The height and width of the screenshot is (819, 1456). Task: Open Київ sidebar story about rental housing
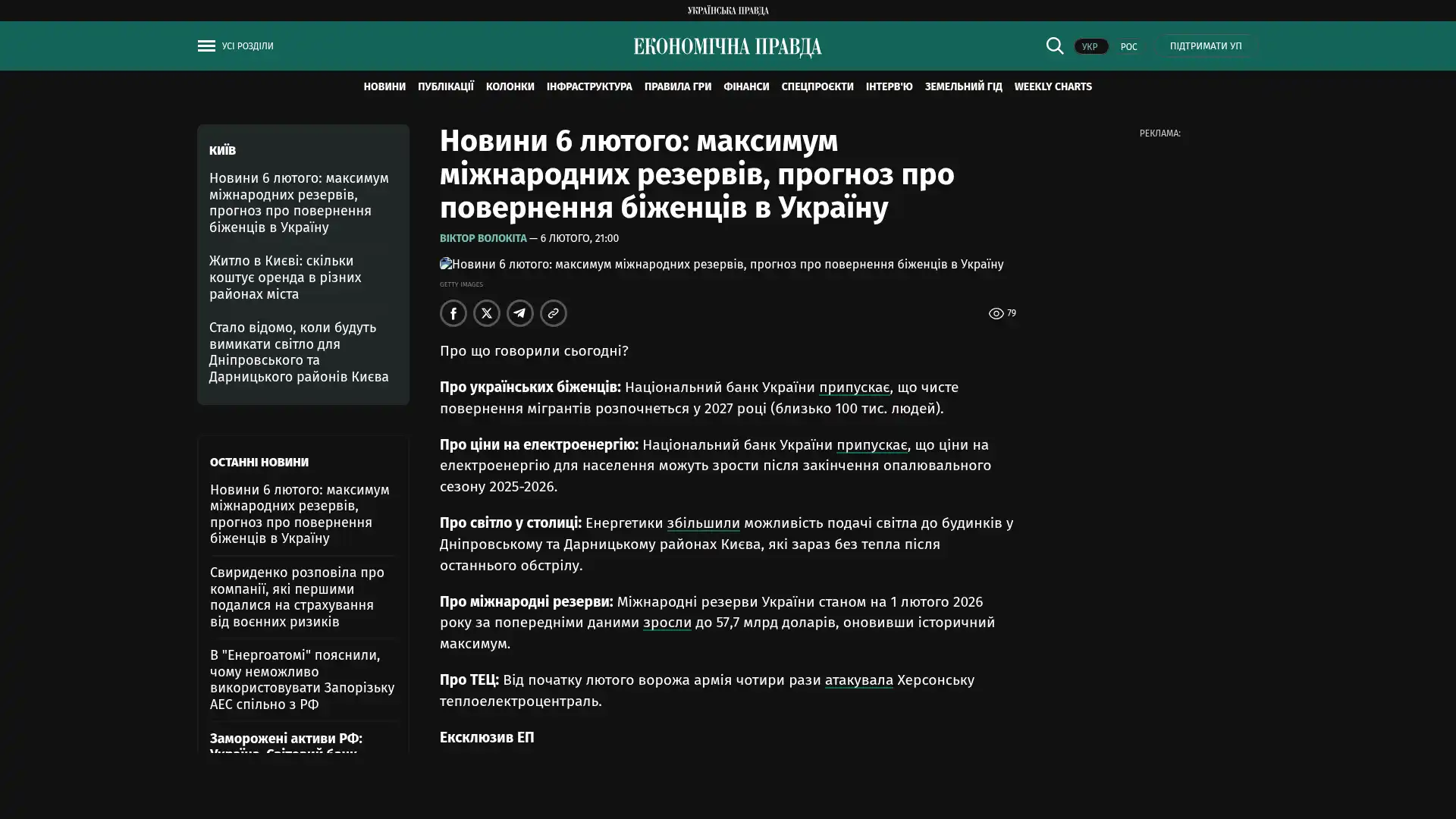click(x=285, y=278)
